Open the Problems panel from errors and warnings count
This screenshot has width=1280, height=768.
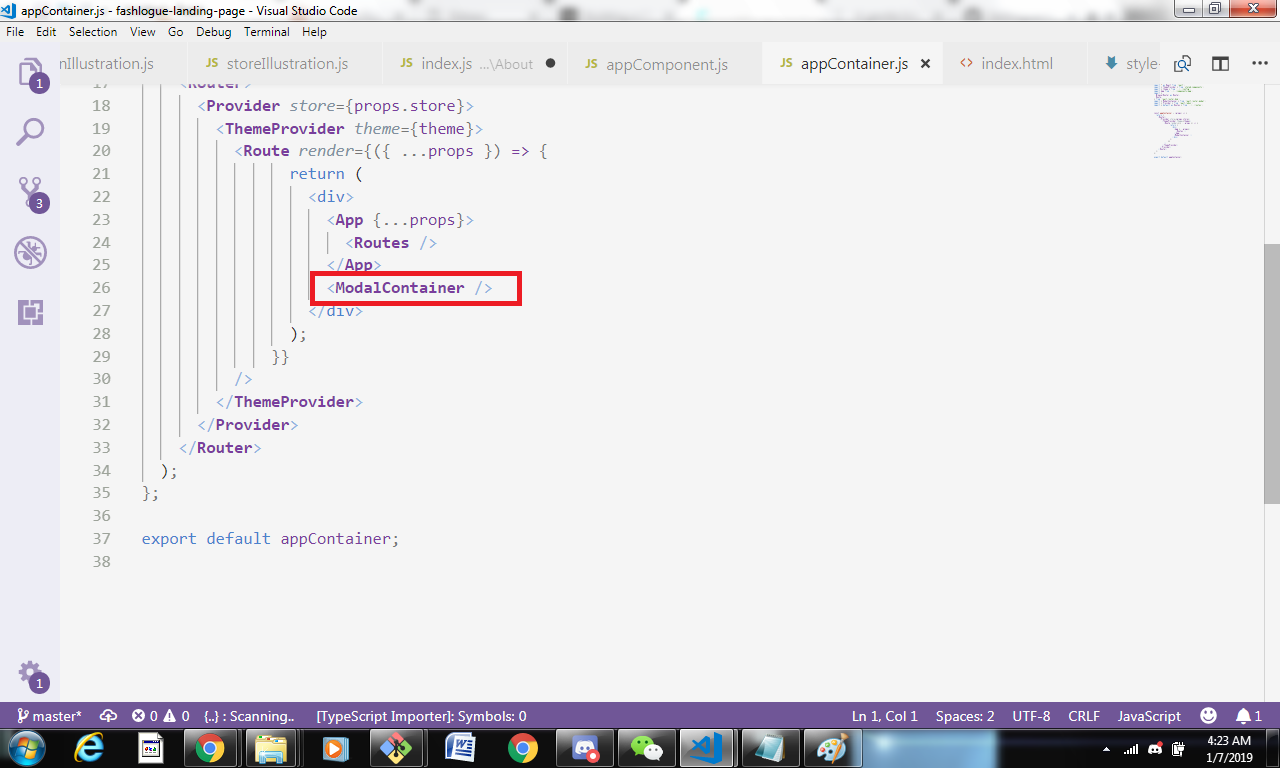[x=160, y=716]
